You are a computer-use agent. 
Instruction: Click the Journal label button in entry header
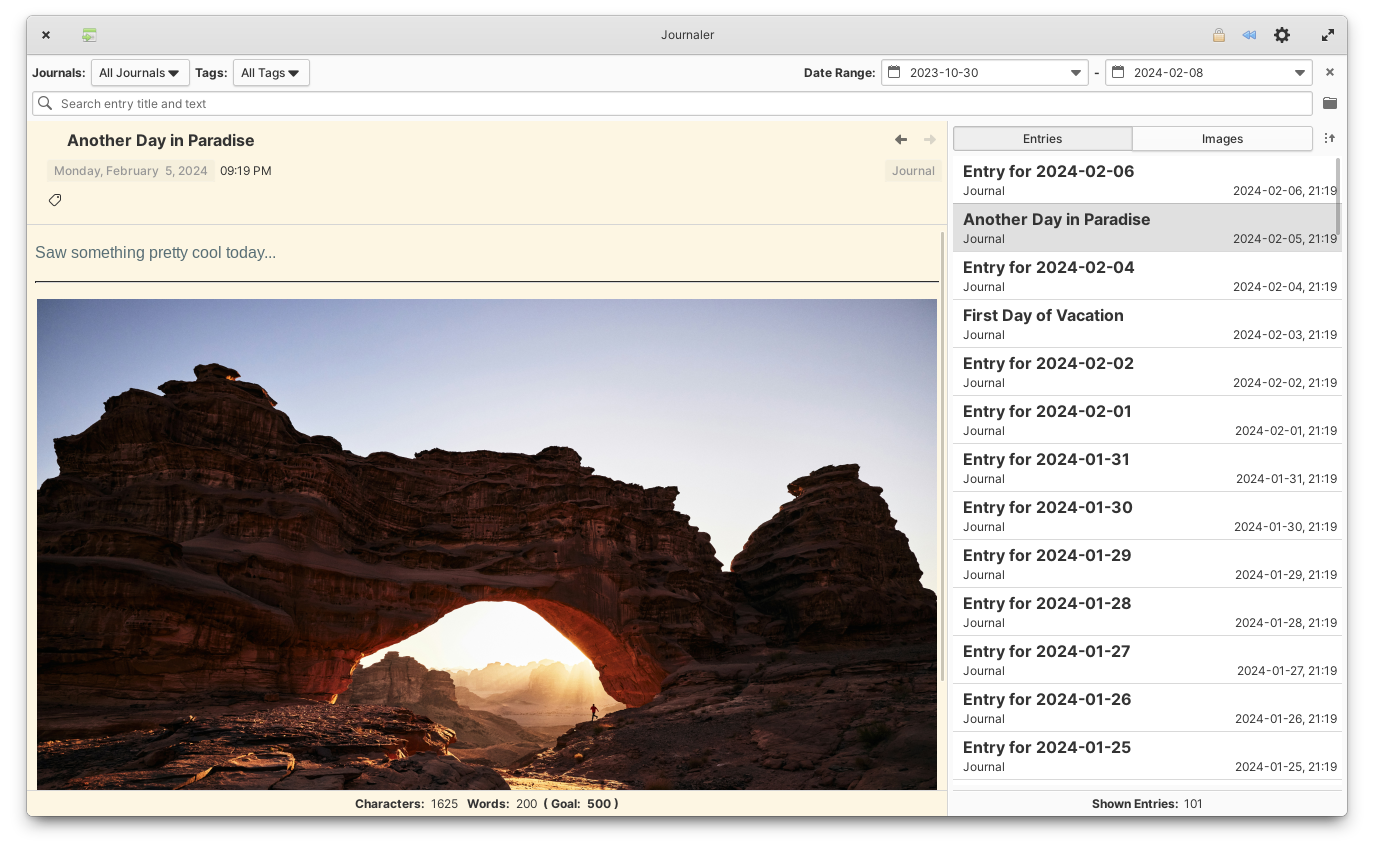[913, 171]
